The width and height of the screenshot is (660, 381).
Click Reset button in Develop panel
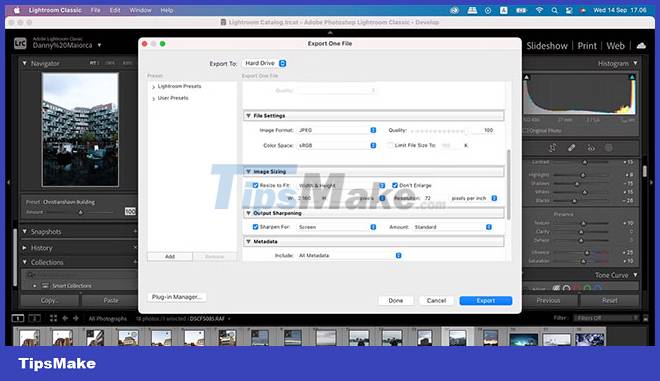point(609,301)
